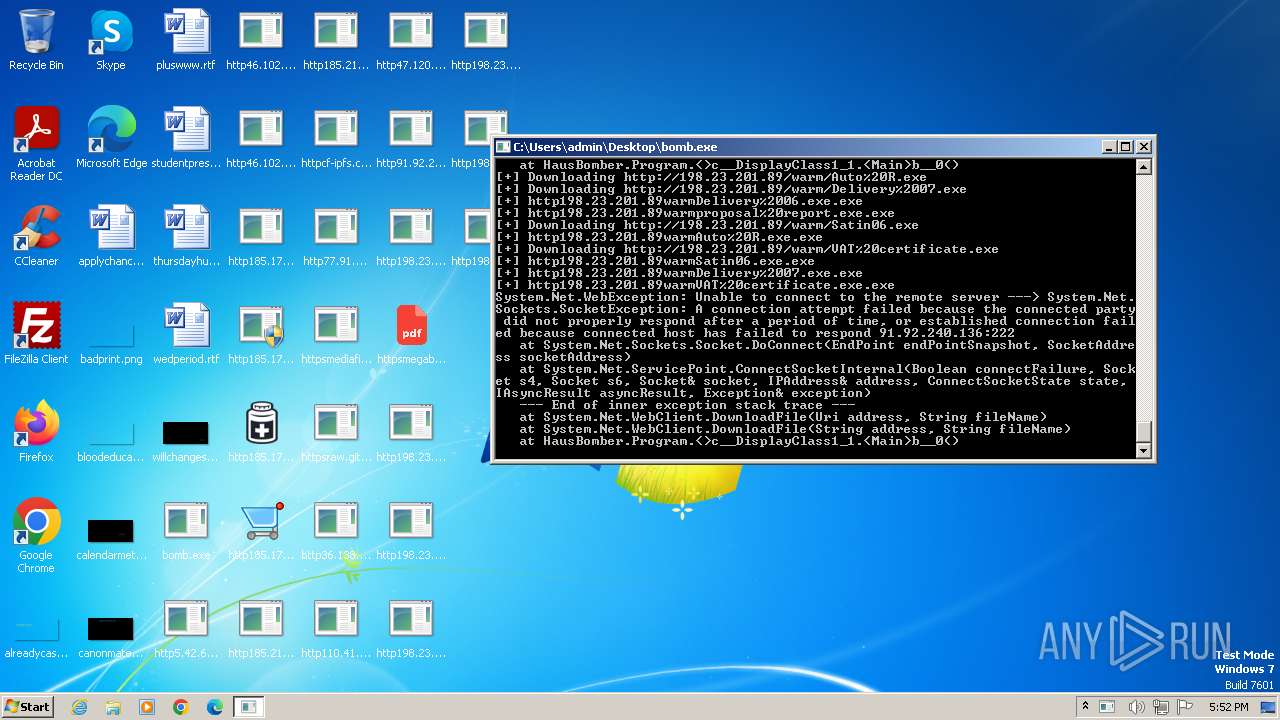The width and height of the screenshot is (1280, 720).
Task: Click the 'End of inner exception stack trace' line
Action: (687, 405)
